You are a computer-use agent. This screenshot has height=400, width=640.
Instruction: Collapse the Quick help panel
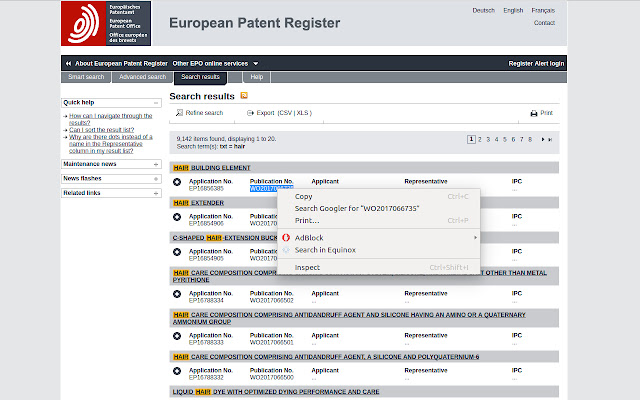(x=156, y=102)
